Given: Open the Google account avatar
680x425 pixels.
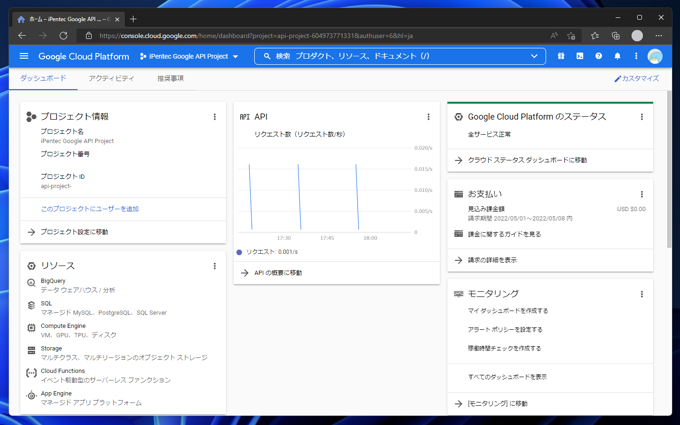Looking at the screenshot, I should (x=655, y=56).
